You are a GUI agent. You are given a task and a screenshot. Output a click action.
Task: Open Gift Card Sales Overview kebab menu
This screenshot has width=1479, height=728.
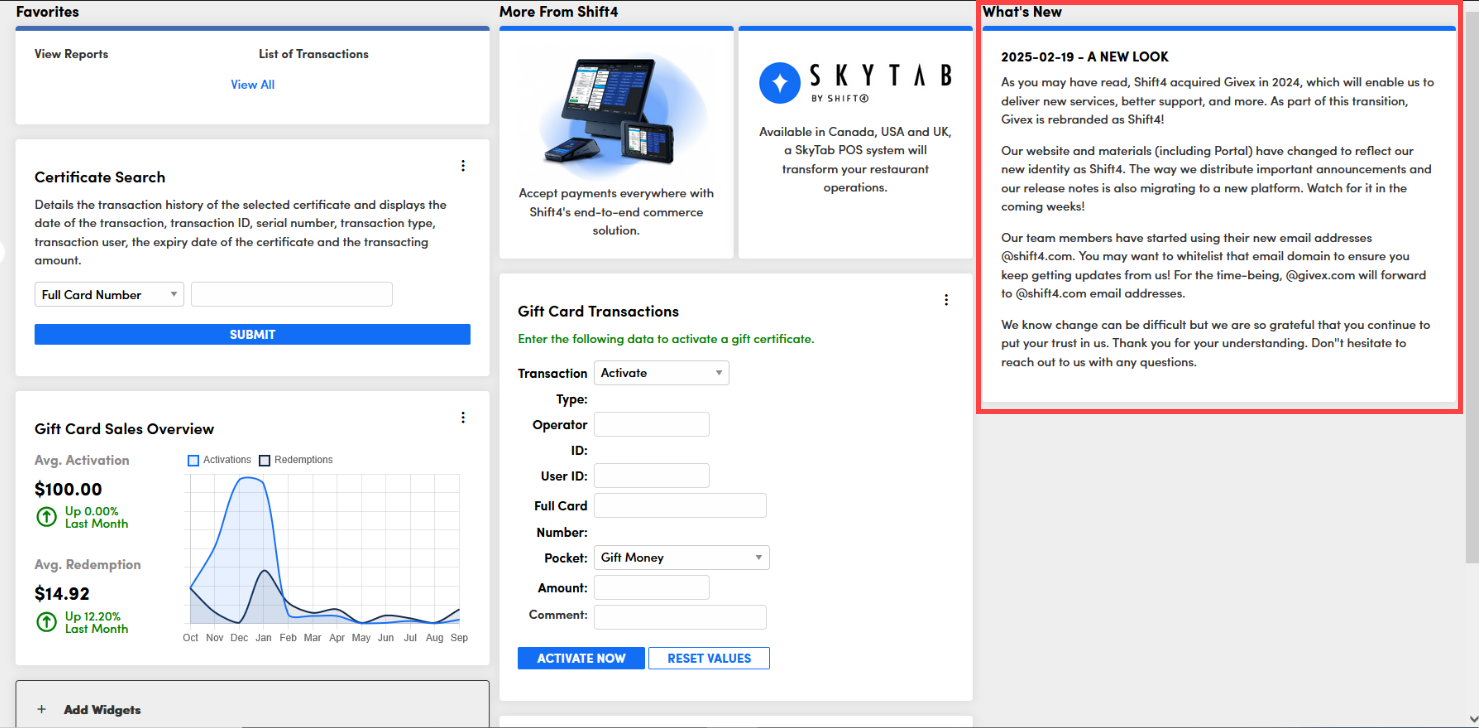pyautogui.click(x=462, y=418)
